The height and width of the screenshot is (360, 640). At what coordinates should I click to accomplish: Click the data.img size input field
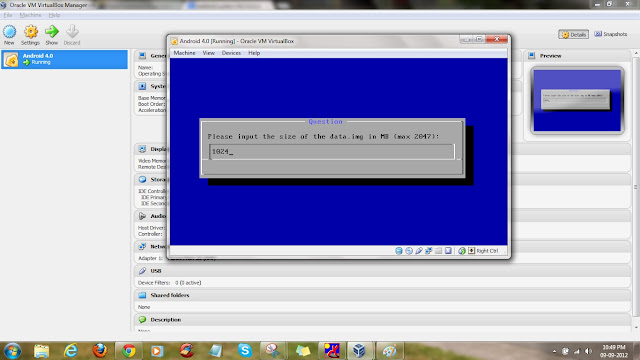(x=331, y=151)
